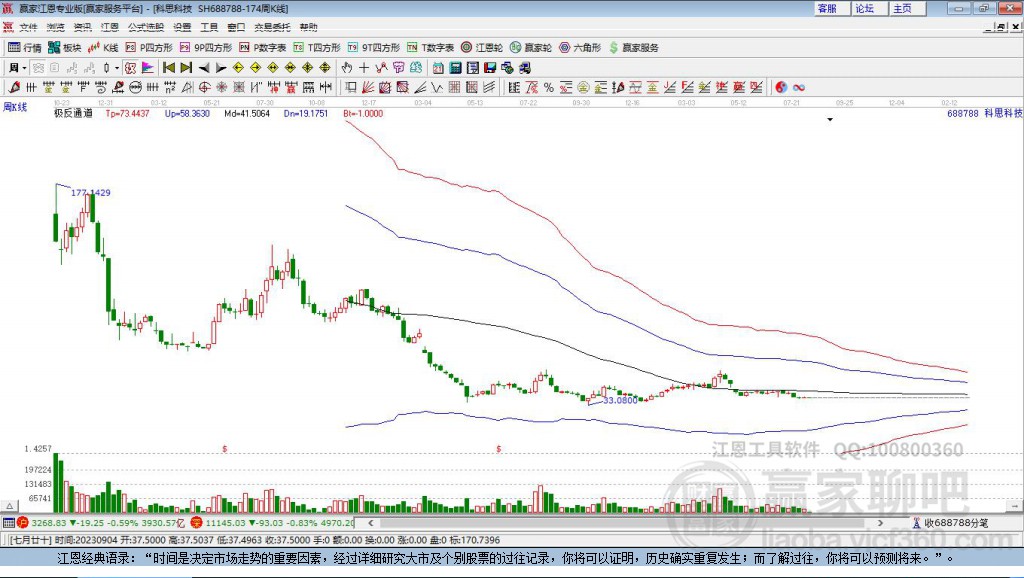Click the 主页 homepage button

click(907, 8)
